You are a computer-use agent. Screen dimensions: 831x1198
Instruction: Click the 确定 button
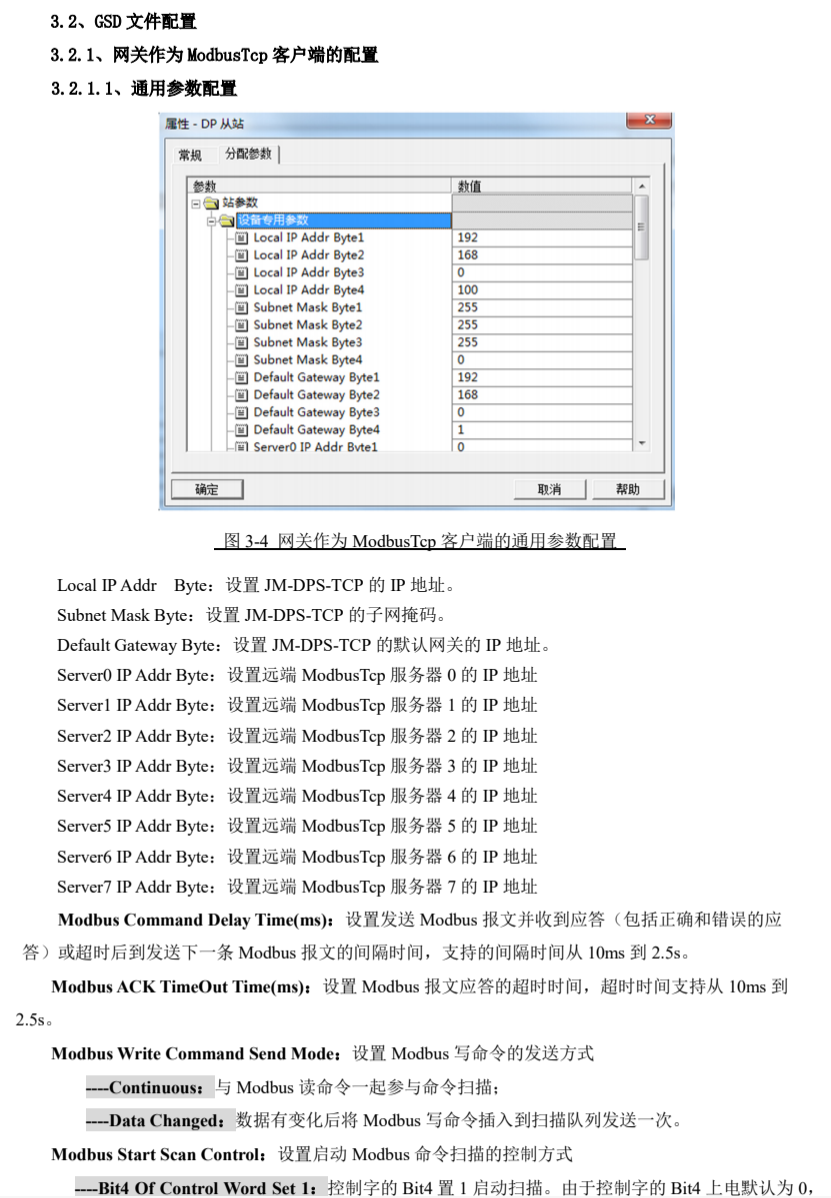click(207, 489)
